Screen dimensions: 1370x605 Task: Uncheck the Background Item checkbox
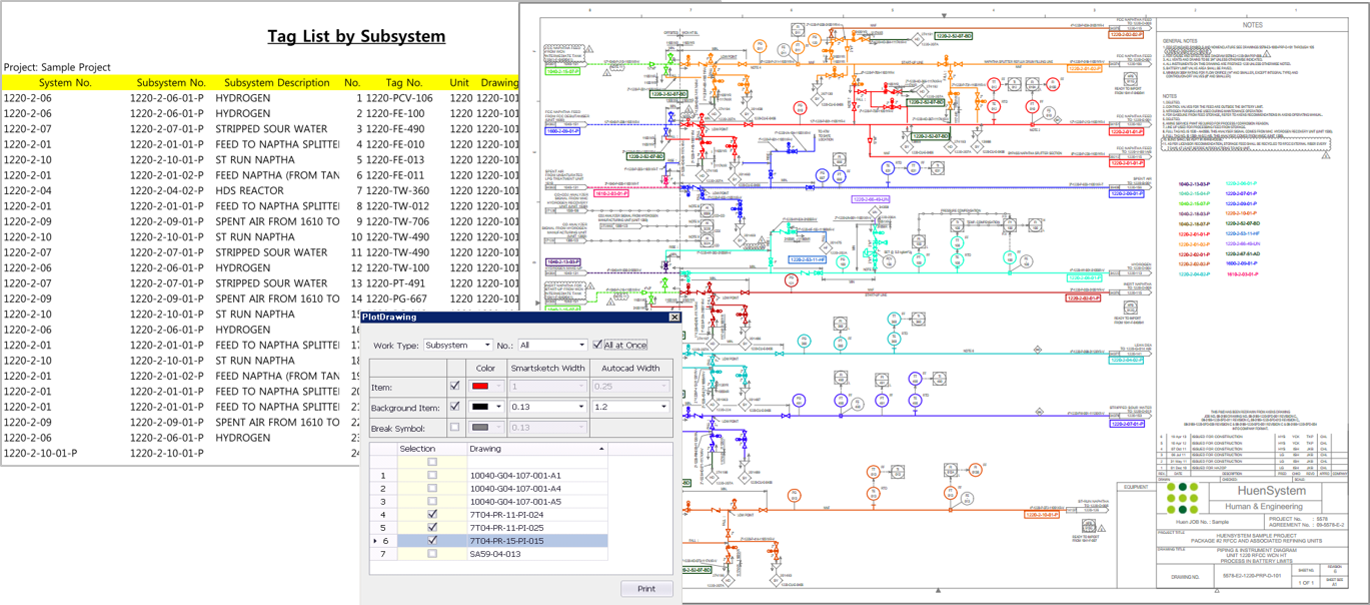coord(454,406)
